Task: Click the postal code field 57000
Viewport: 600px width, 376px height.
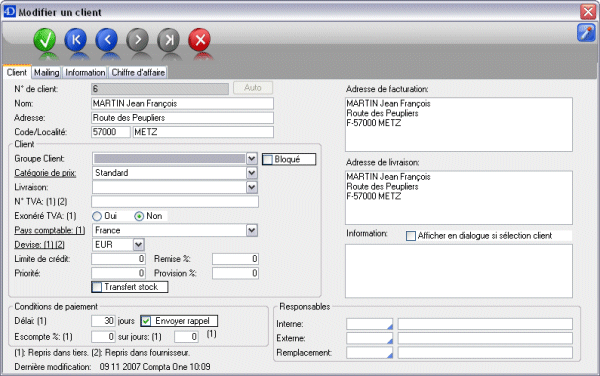Action: click(x=111, y=132)
